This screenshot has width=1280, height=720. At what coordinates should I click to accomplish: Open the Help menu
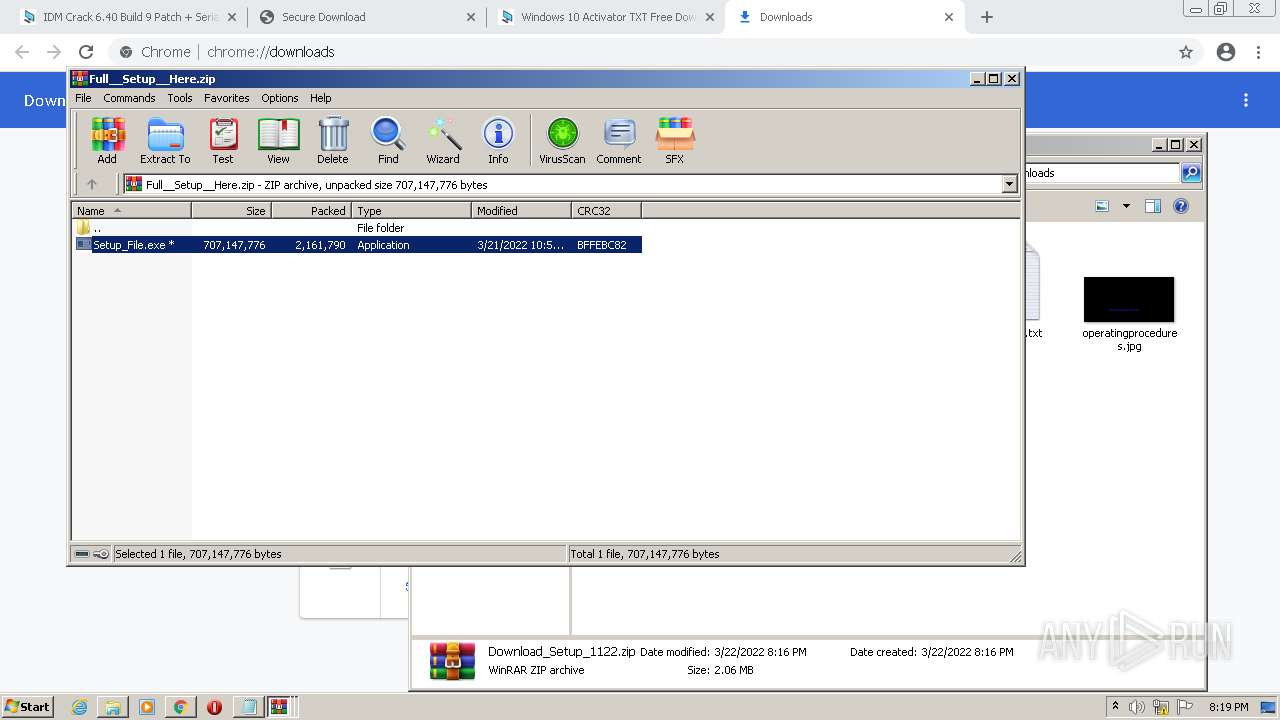pyautogui.click(x=320, y=98)
